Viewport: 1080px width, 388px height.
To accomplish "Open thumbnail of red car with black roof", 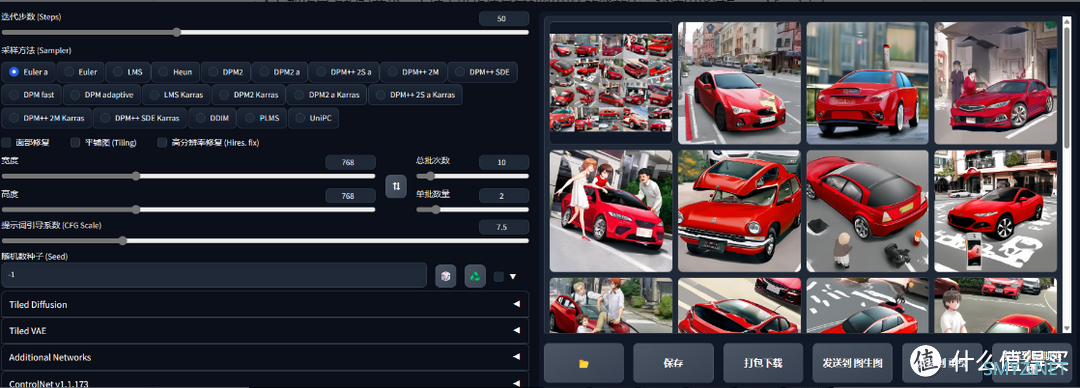I will click(867, 211).
